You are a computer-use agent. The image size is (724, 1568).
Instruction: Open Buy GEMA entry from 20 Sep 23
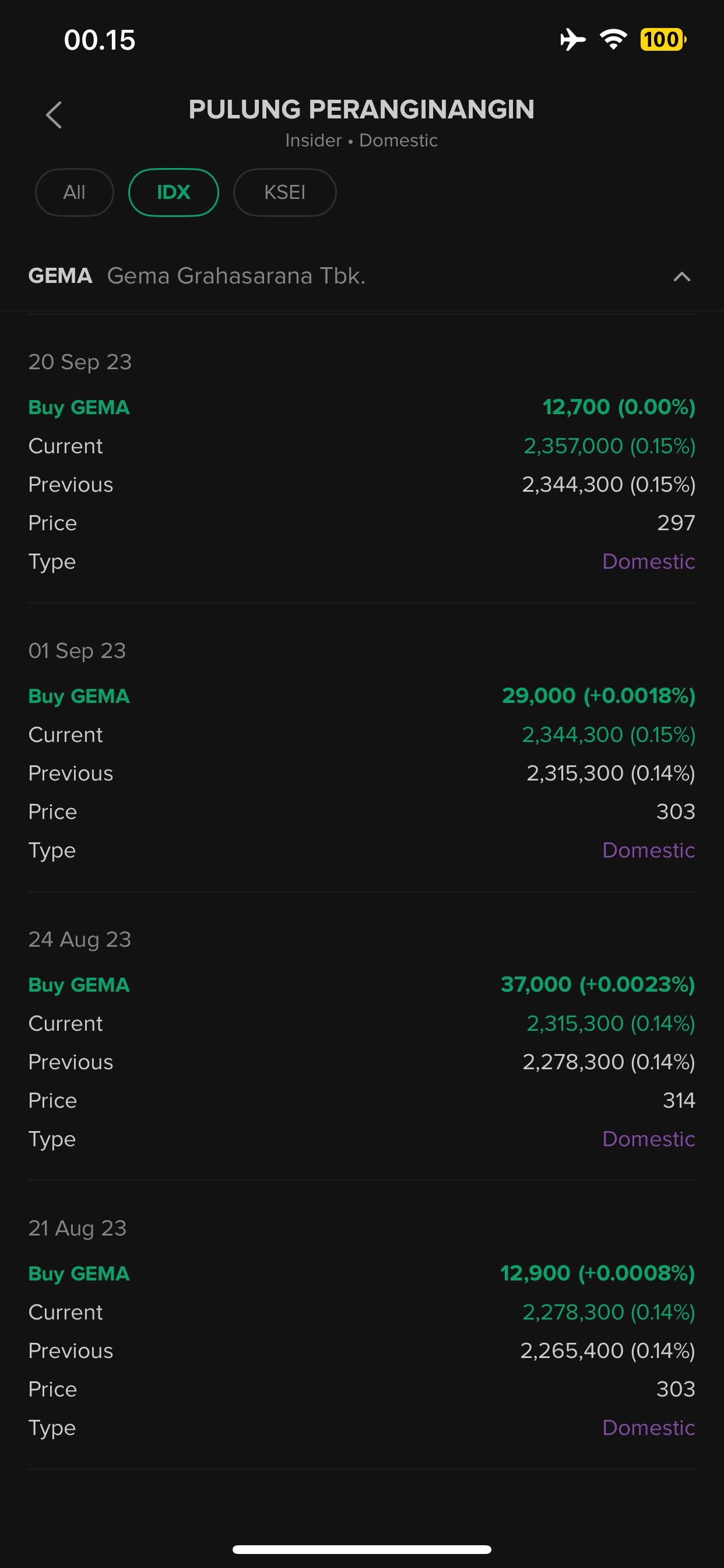click(x=79, y=407)
